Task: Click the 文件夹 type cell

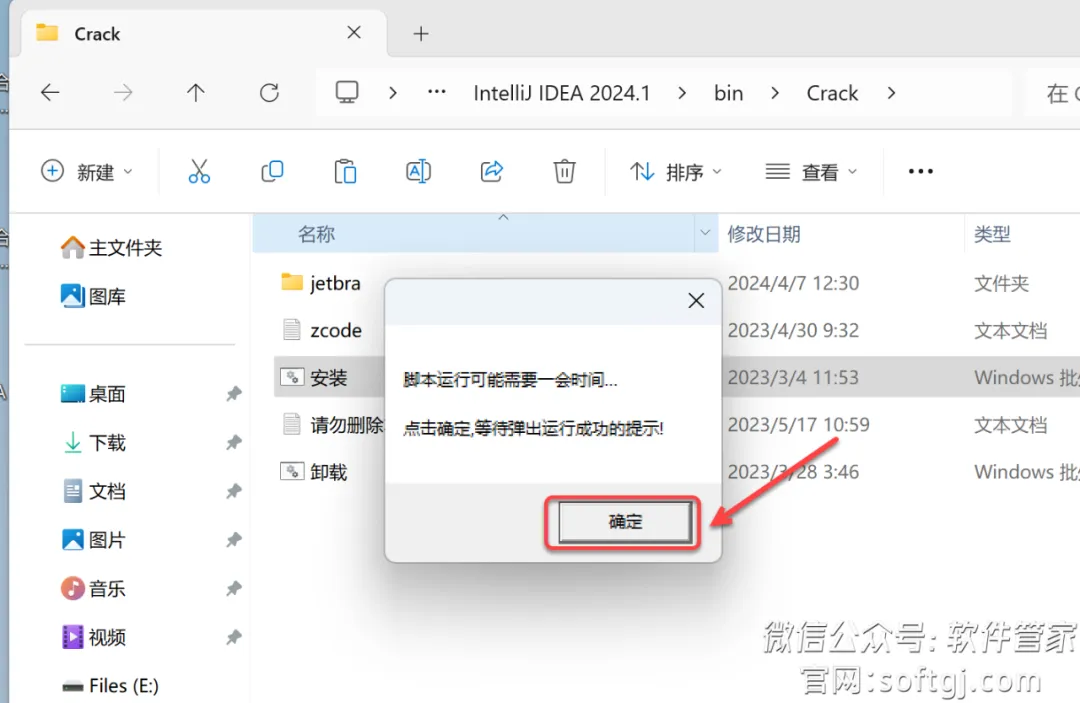Action: [x=1001, y=283]
